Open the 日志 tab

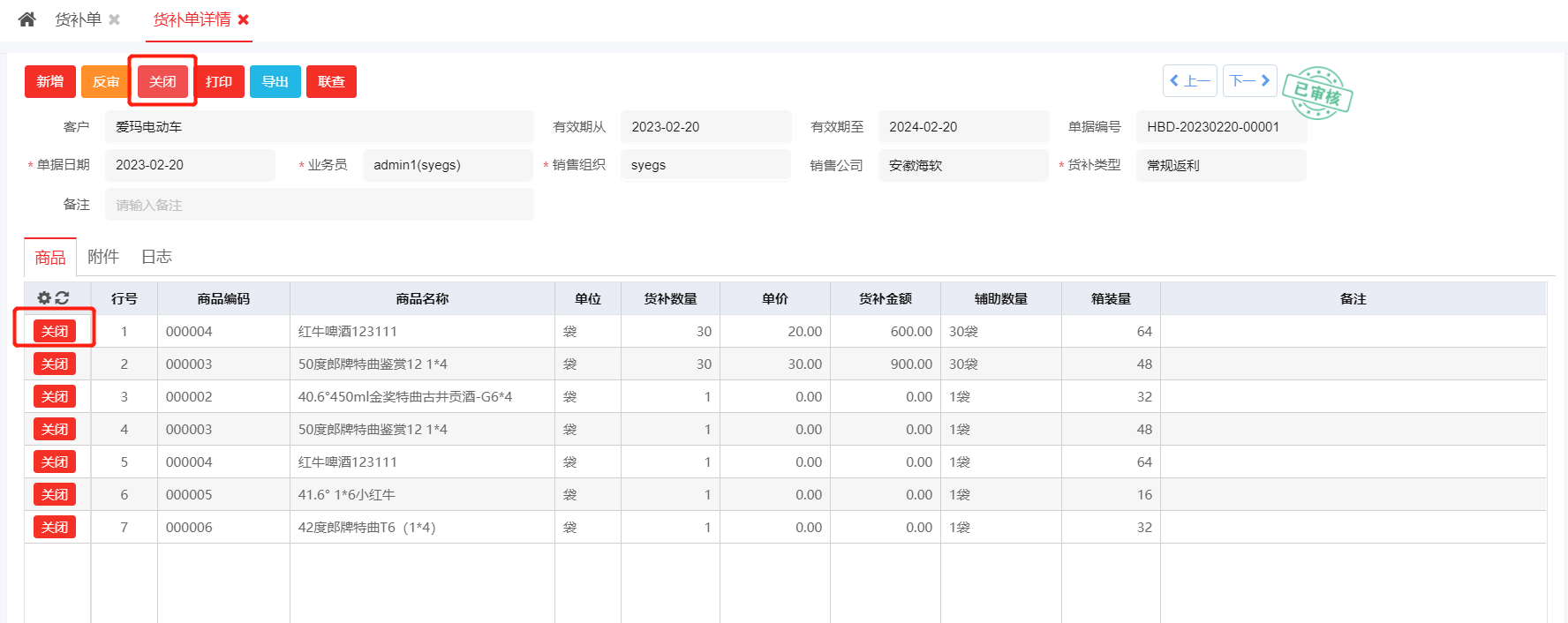tap(156, 257)
